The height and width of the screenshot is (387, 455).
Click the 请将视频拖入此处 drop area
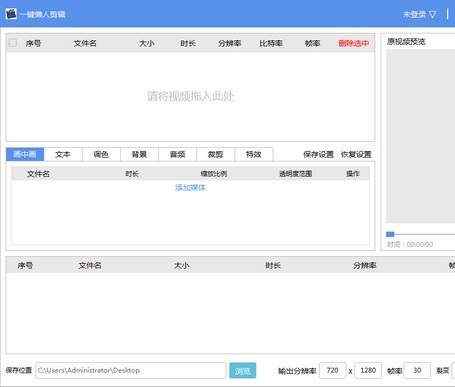coord(190,96)
